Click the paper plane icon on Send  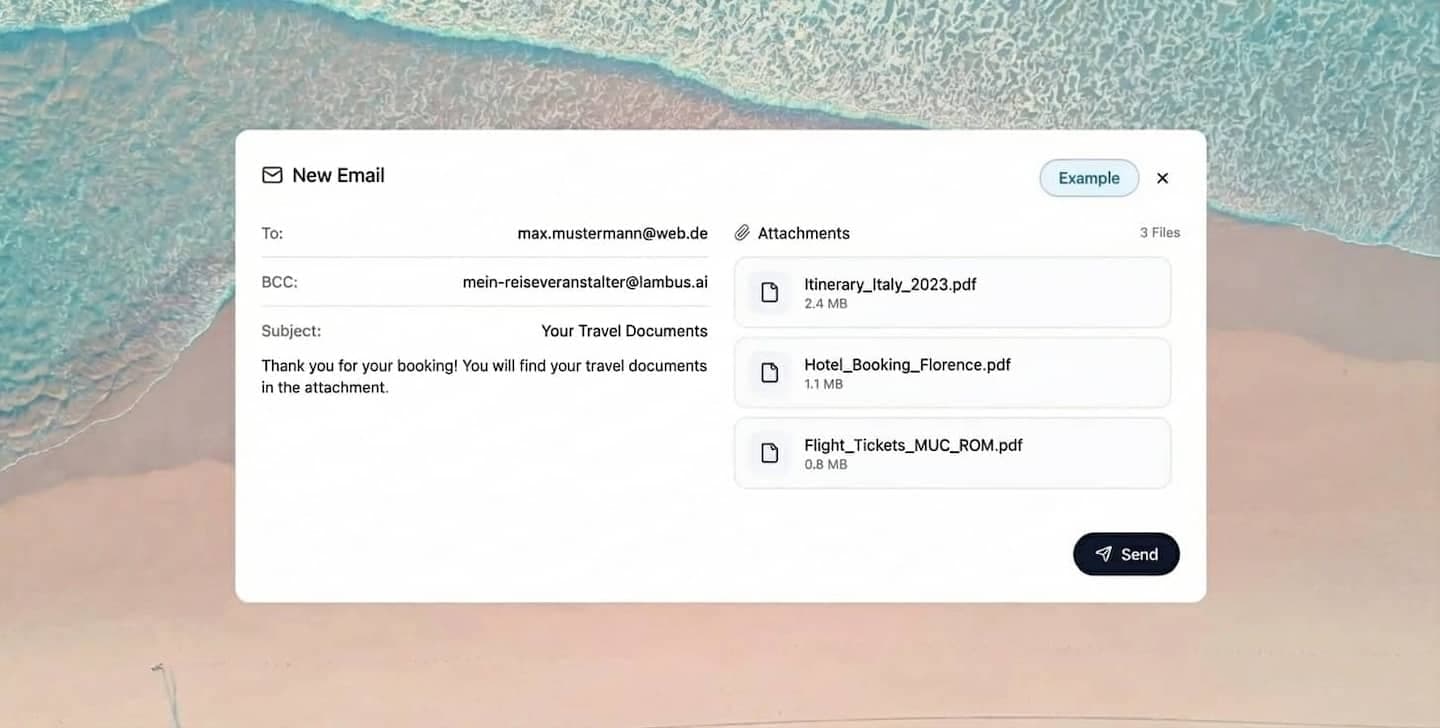1103,554
